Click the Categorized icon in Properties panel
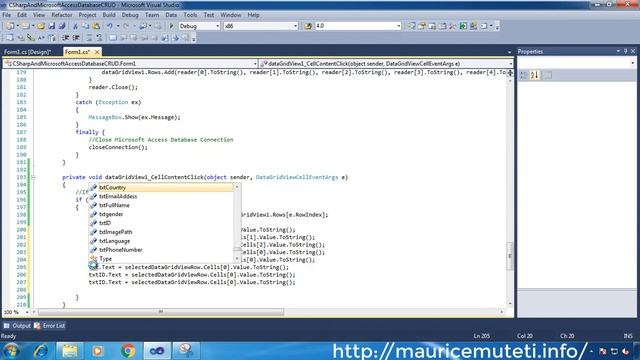 point(523,75)
